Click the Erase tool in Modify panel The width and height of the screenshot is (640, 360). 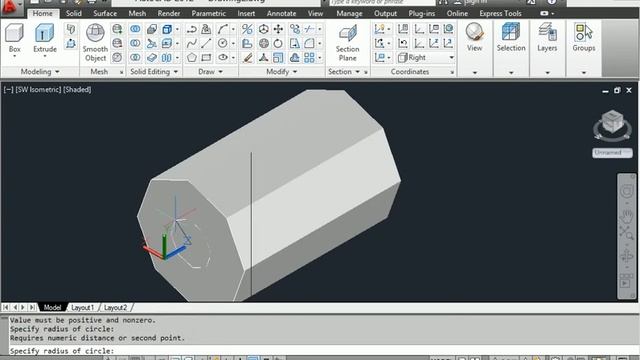(247, 58)
